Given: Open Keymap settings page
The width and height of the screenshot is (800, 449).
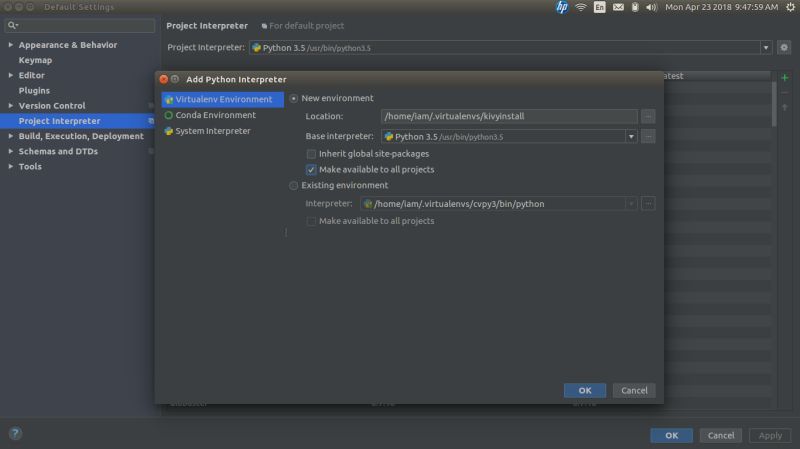Looking at the screenshot, I should (35, 60).
